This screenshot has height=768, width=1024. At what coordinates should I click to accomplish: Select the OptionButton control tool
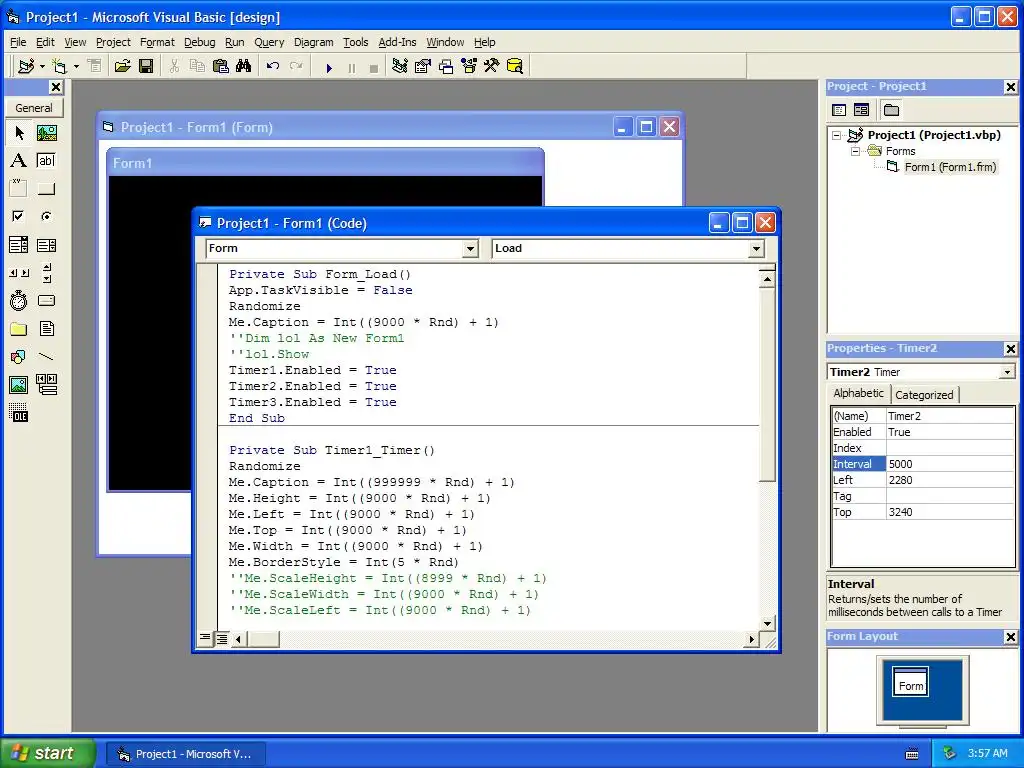(46, 216)
